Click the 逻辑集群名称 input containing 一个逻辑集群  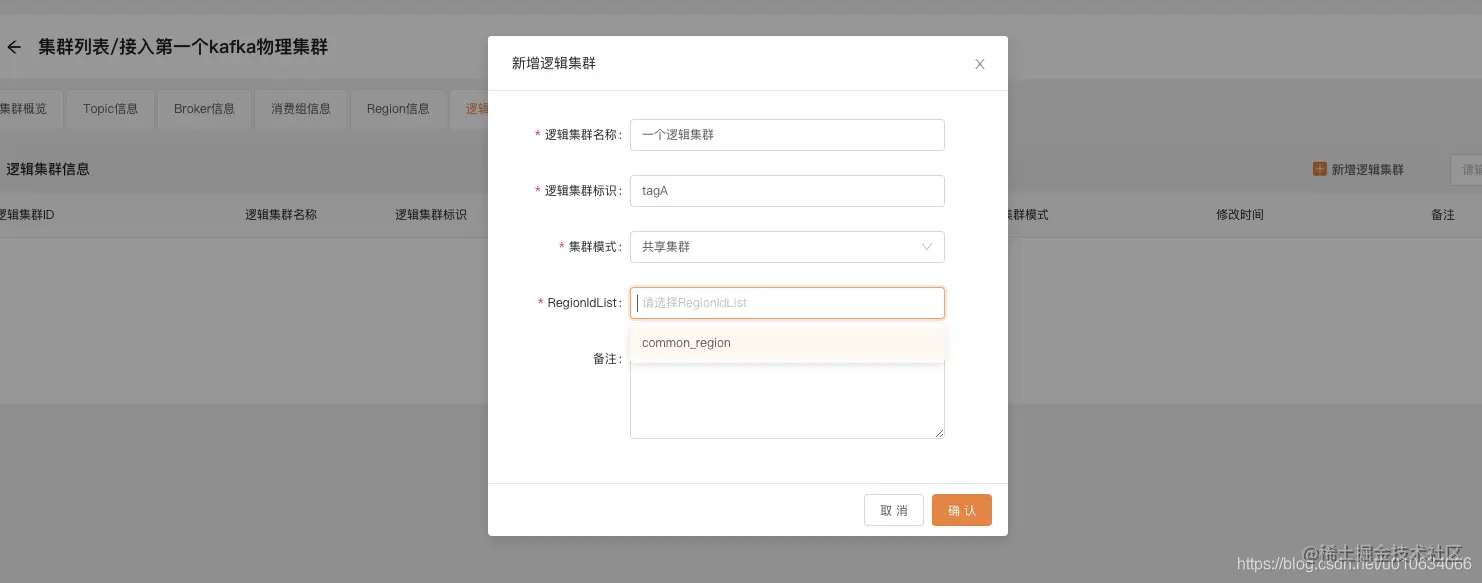[x=787, y=135]
